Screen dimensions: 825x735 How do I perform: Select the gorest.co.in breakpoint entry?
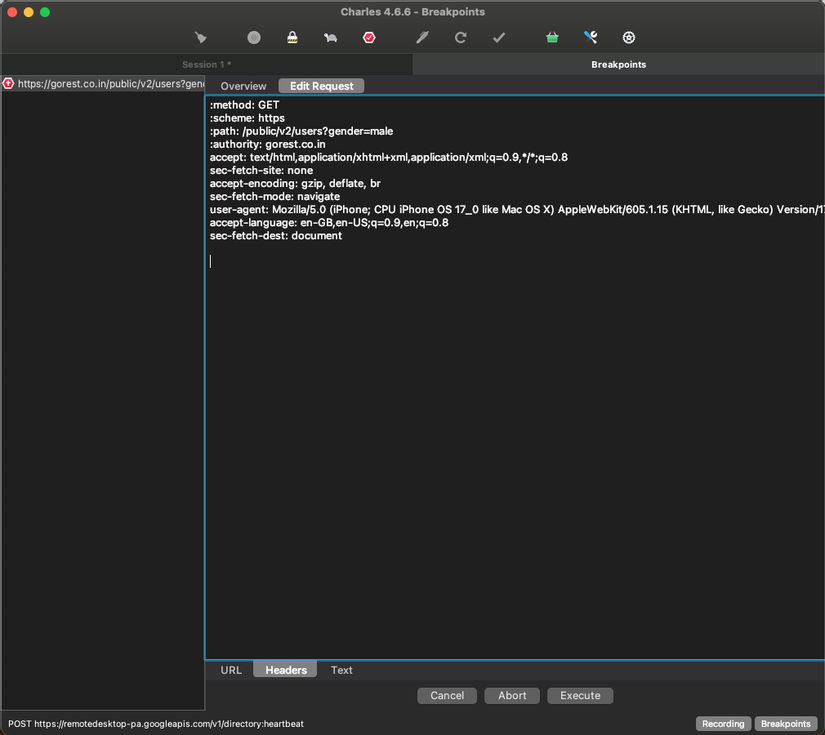103,83
